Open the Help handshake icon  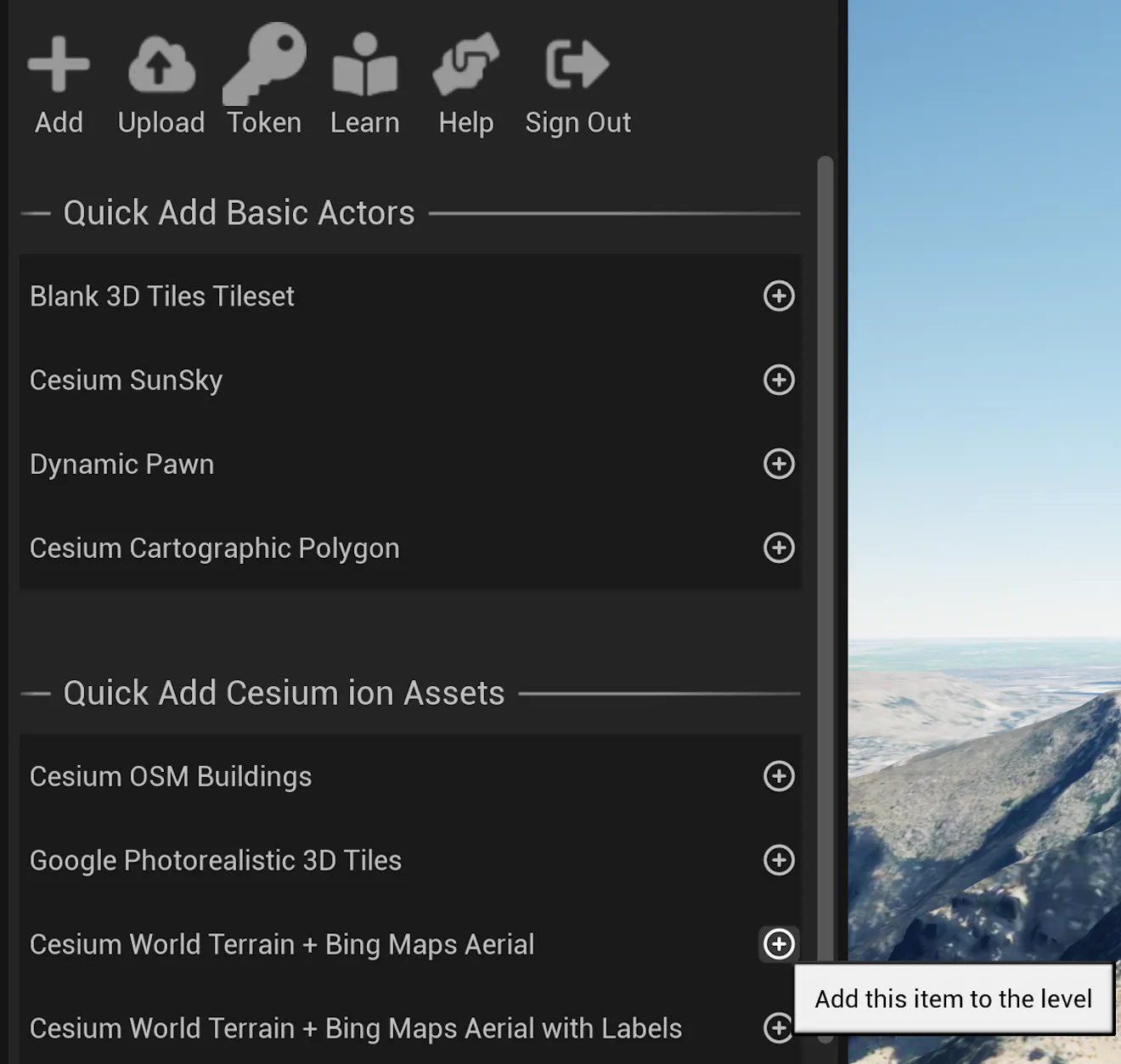click(466, 65)
